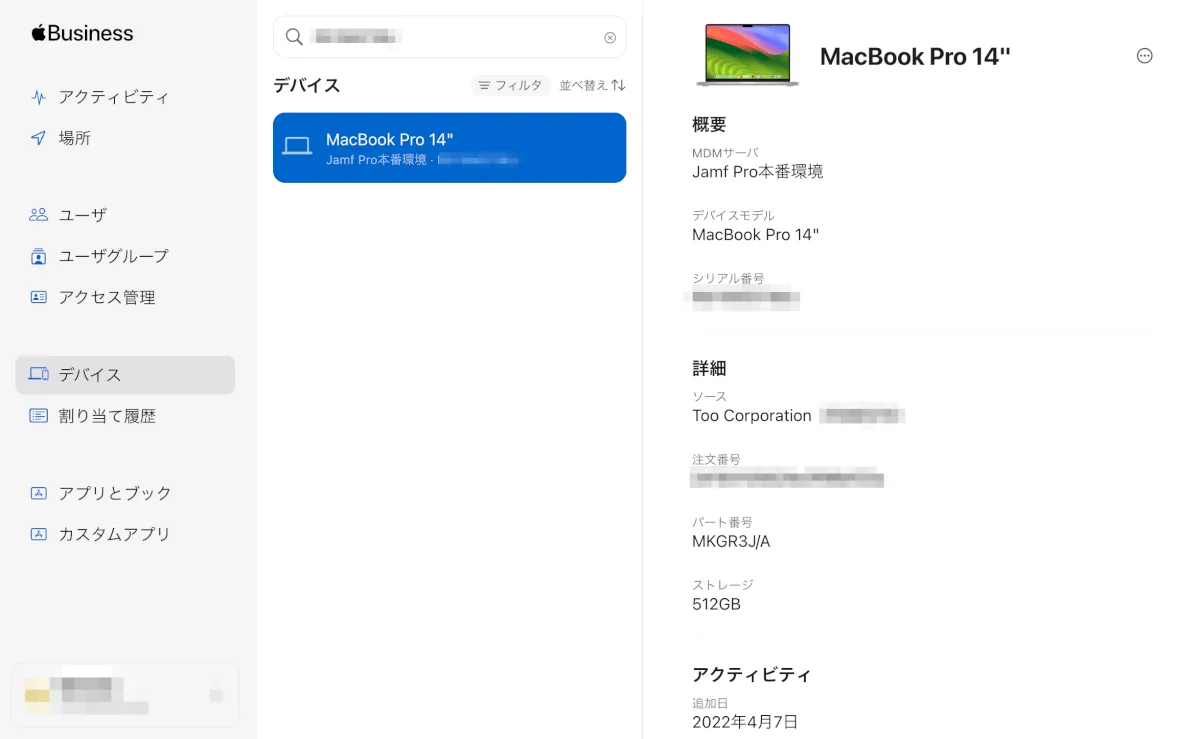Screen dimensions: 1200x739
Task: Click the Jamf Pro本番環境 MDM server value
Action: [758, 172]
